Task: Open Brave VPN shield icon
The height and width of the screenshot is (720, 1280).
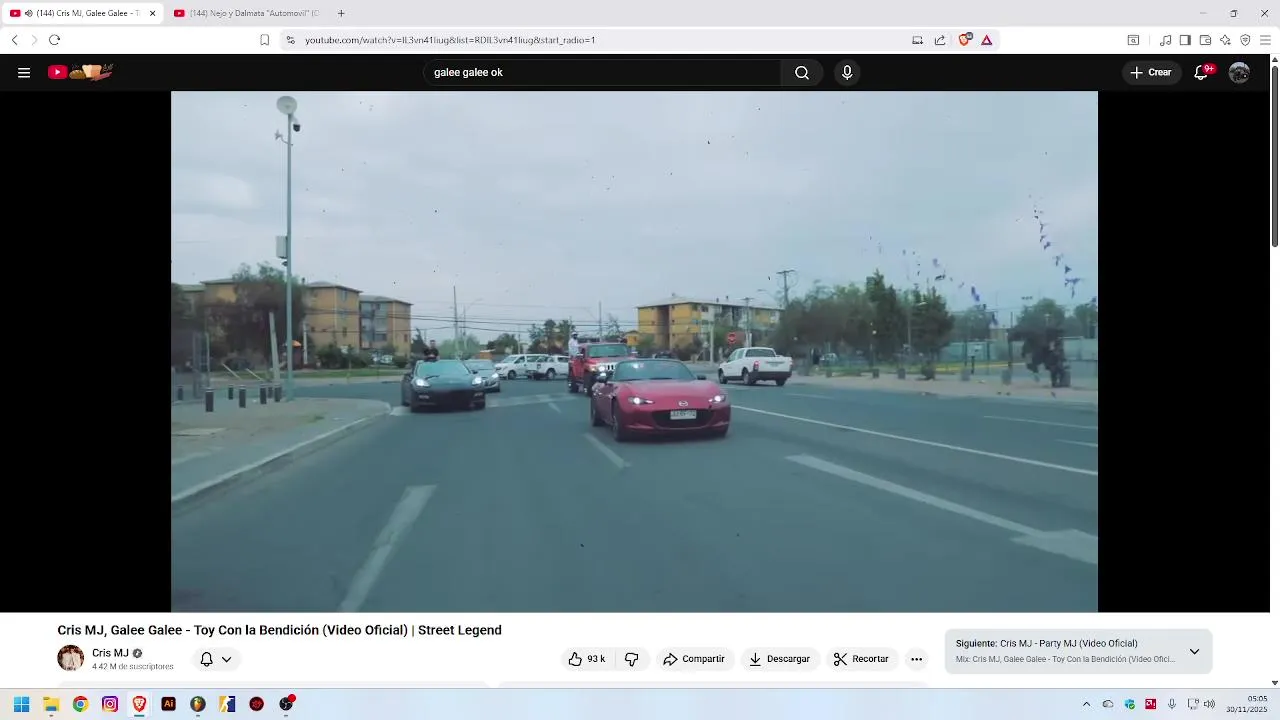Action: tap(1245, 40)
